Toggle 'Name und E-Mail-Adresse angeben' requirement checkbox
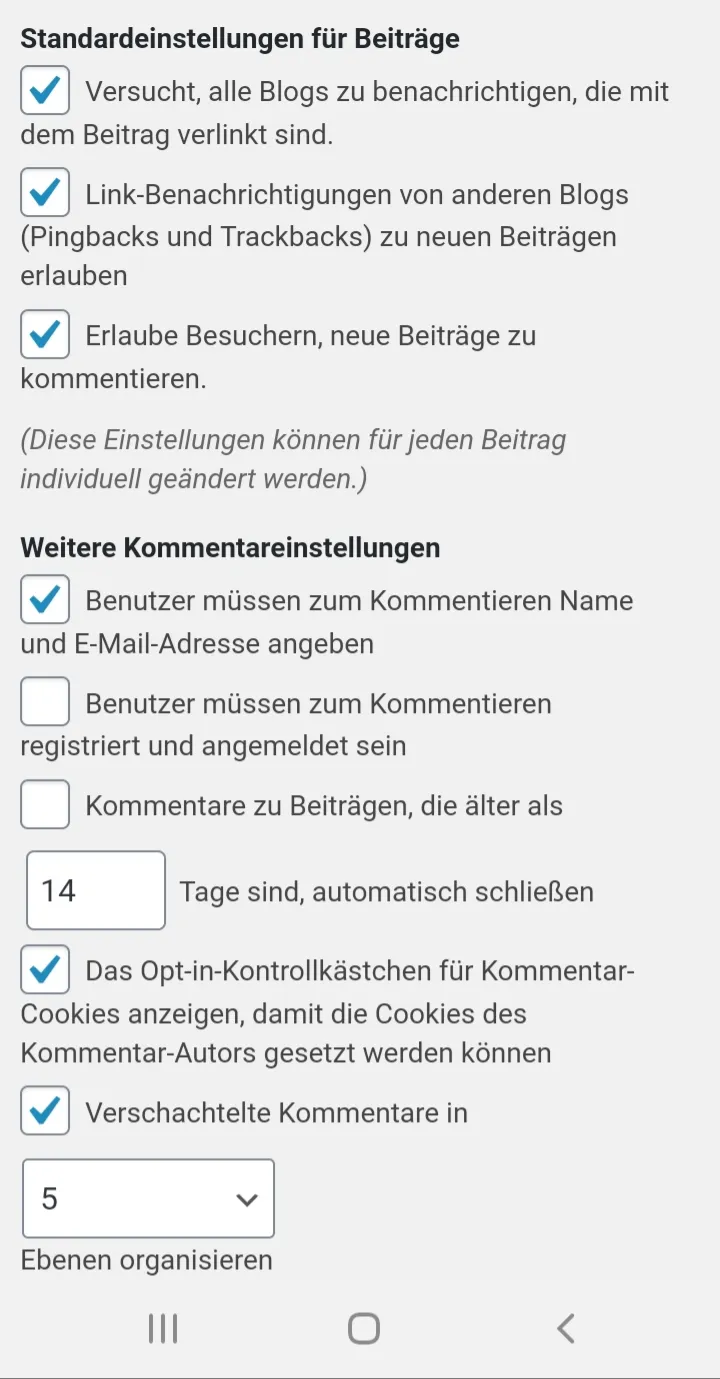This screenshot has width=720, height=1379. click(x=45, y=600)
